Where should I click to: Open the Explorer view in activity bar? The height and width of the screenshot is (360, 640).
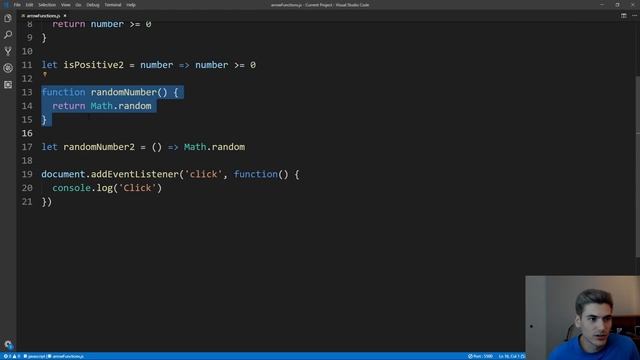tap(8, 18)
